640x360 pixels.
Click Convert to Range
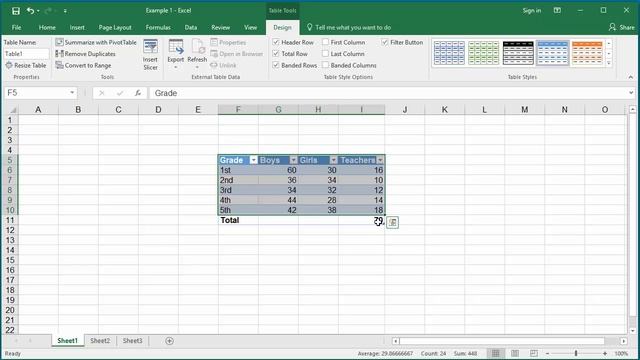tap(83, 65)
